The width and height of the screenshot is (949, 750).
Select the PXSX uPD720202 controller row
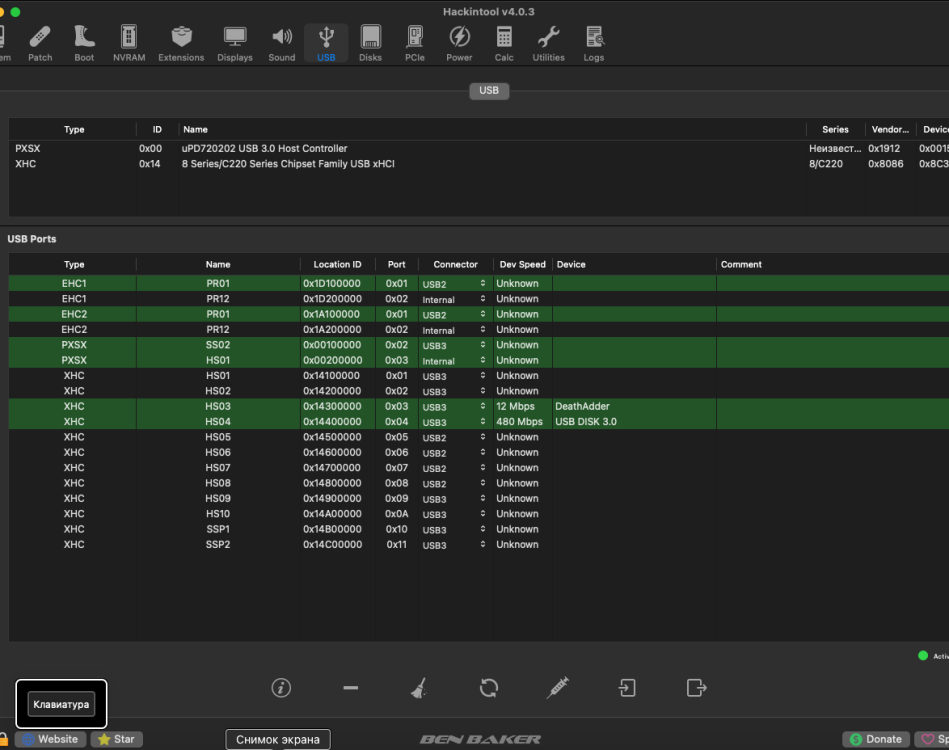[479, 148]
